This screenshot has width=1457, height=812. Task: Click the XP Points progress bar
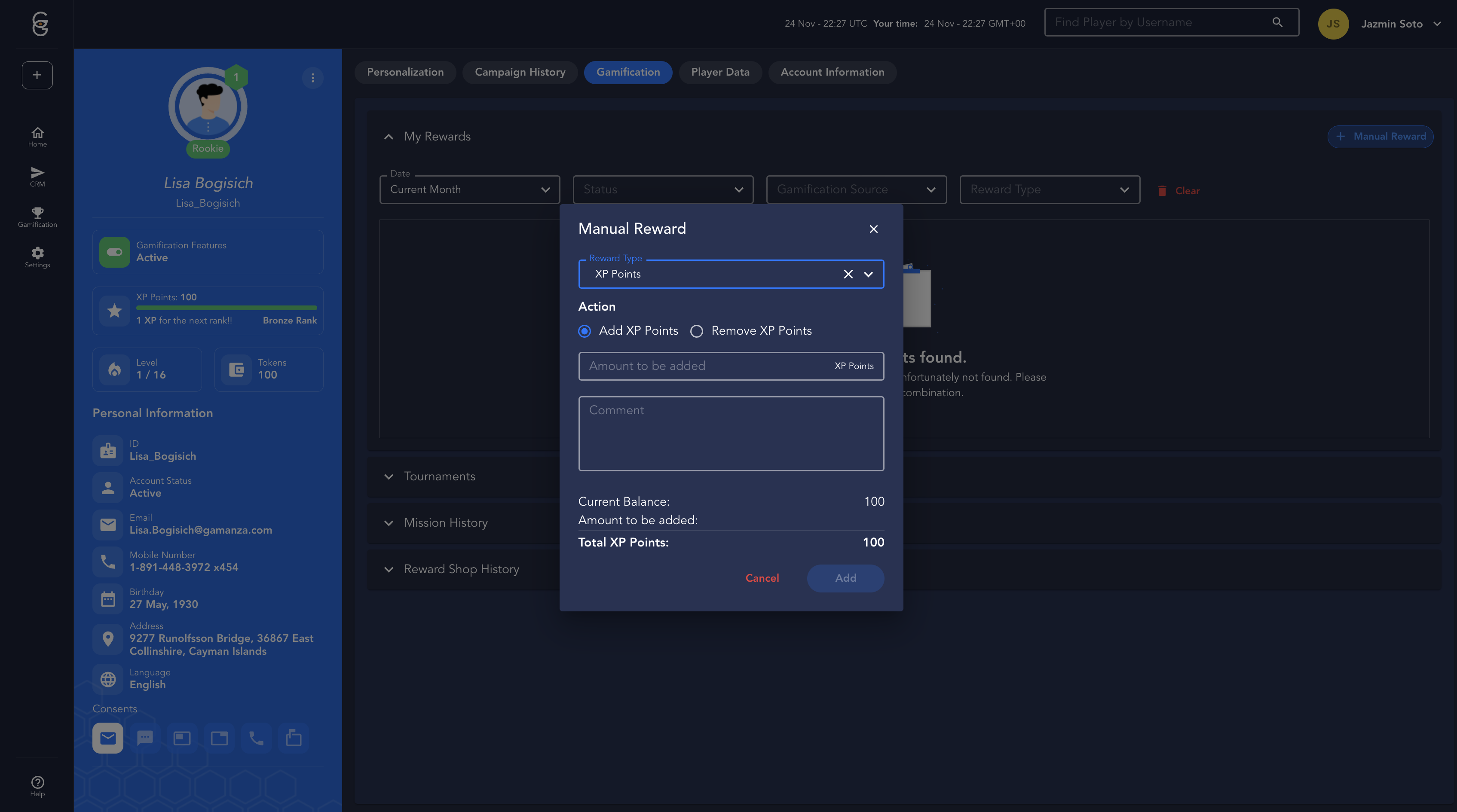tap(226, 308)
